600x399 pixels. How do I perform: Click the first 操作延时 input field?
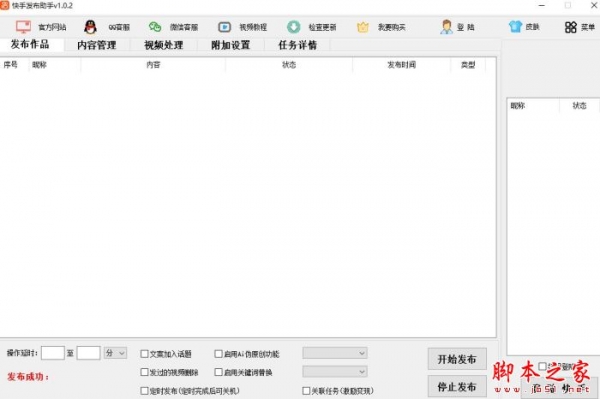tap(53, 353)
